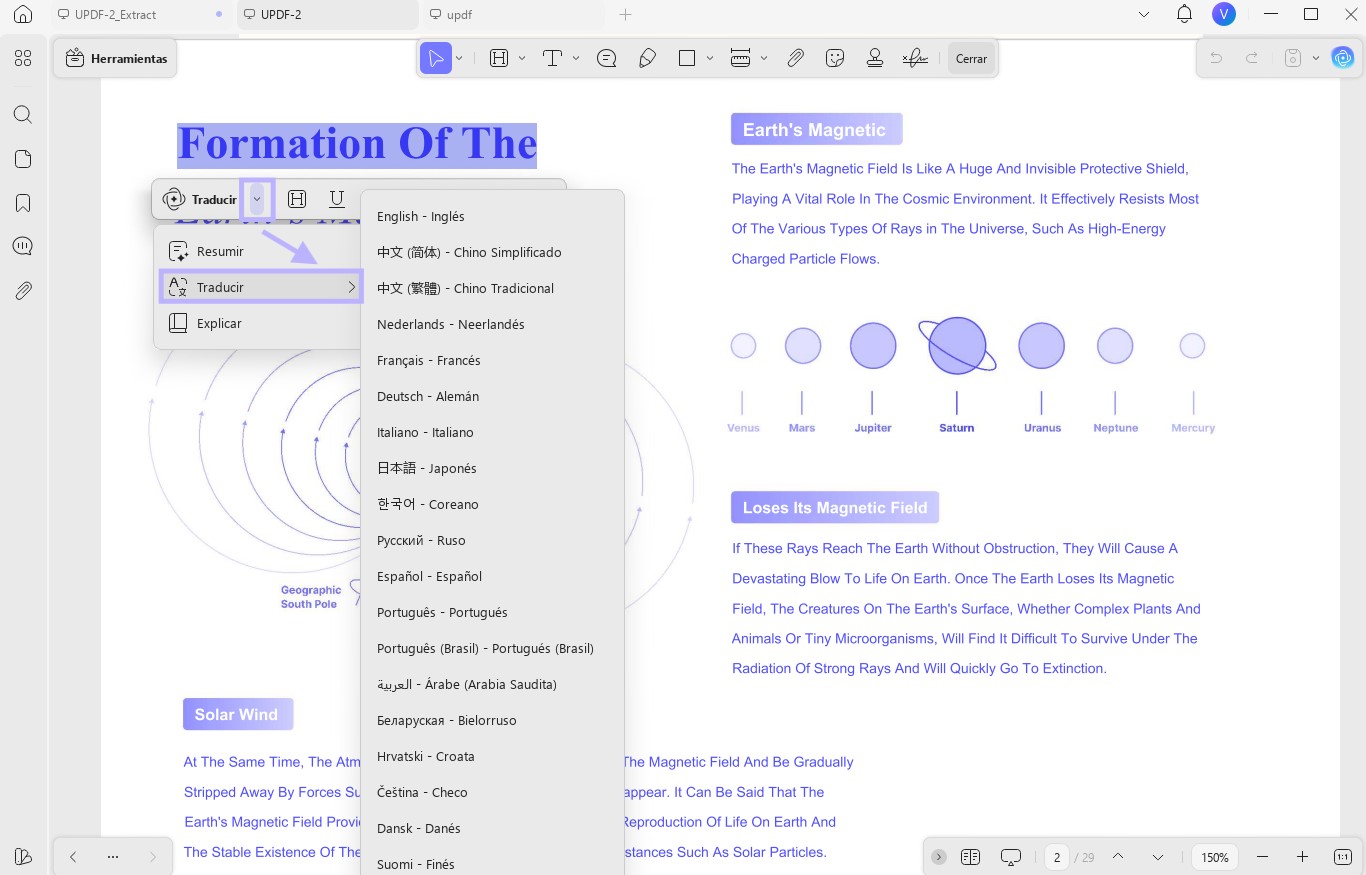Open the sticker tool

pyautogui.click(x=835, y=58)
